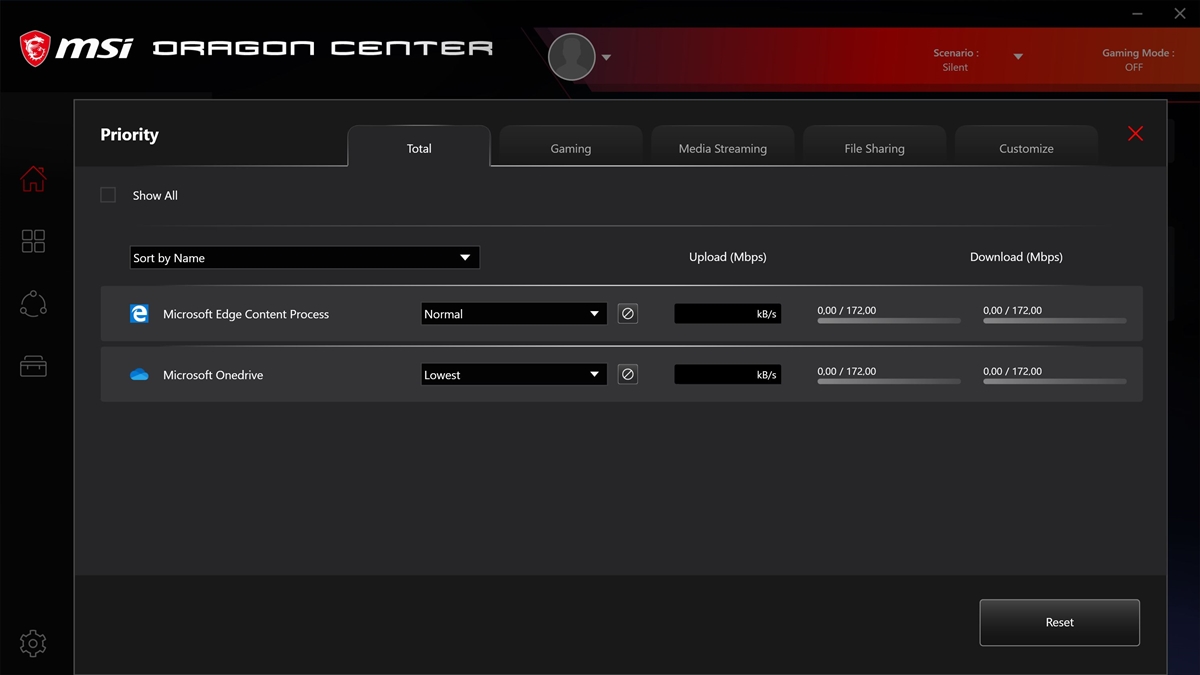The width and height of the screenshot is (1200, 675).
Task: Open the Home sidebar icon
Action: 33,179
